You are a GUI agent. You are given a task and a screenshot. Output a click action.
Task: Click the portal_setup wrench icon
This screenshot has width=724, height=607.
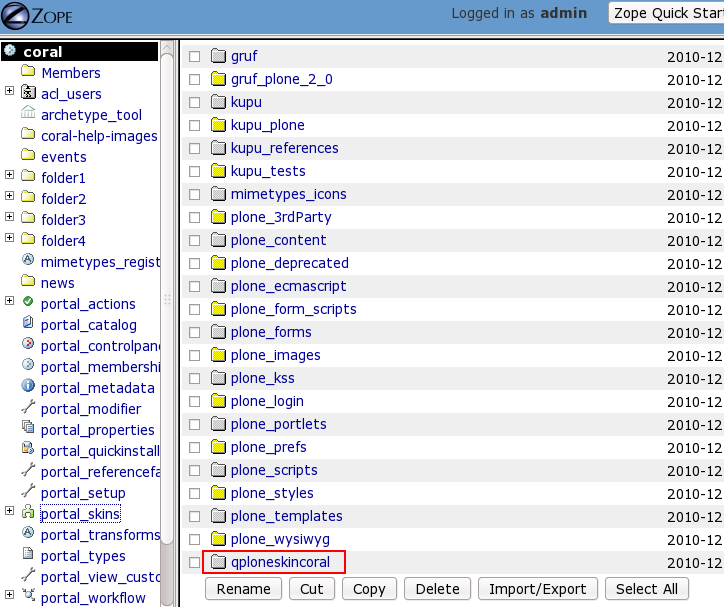click(x=28, y=490)
